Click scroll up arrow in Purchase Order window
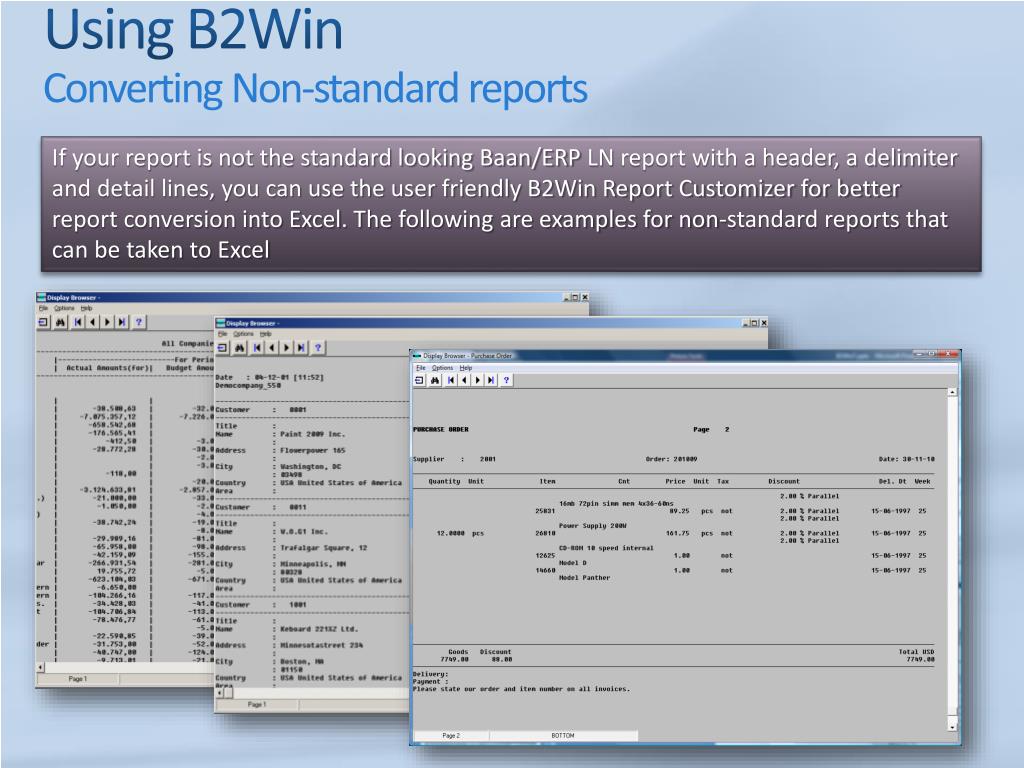 [952, 392]
